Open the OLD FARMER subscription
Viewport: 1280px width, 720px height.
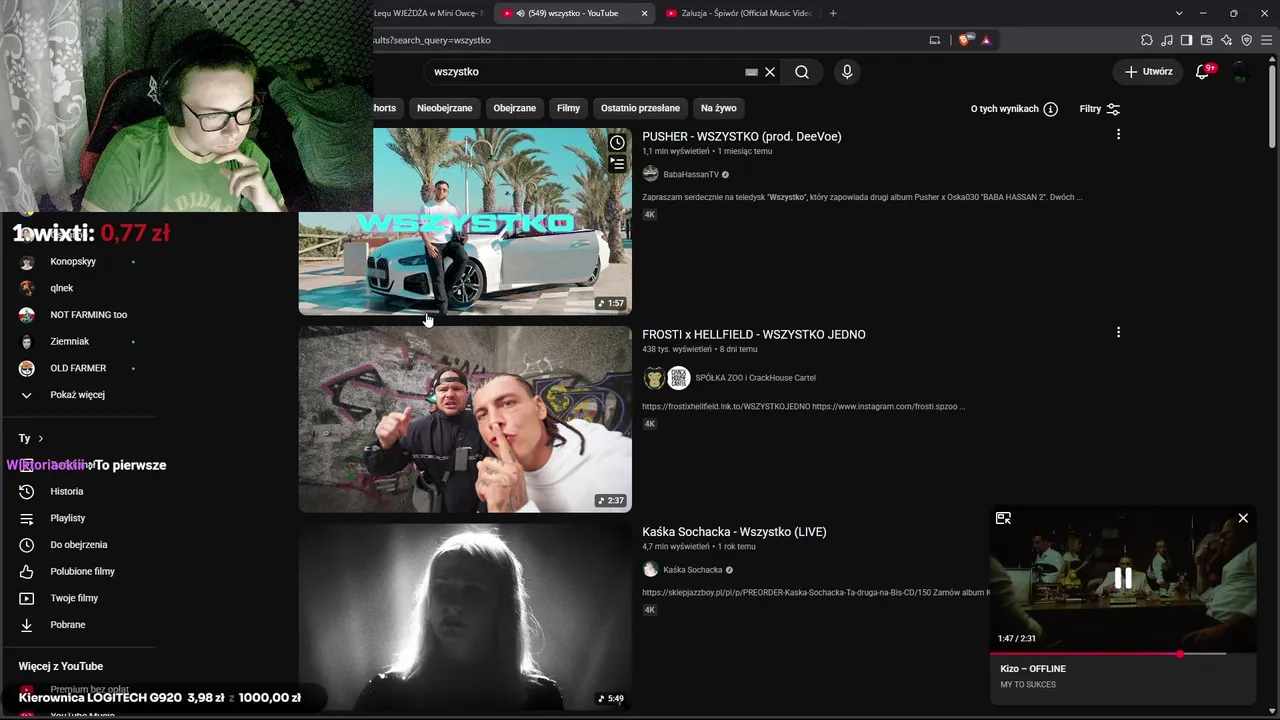[78, 368]
